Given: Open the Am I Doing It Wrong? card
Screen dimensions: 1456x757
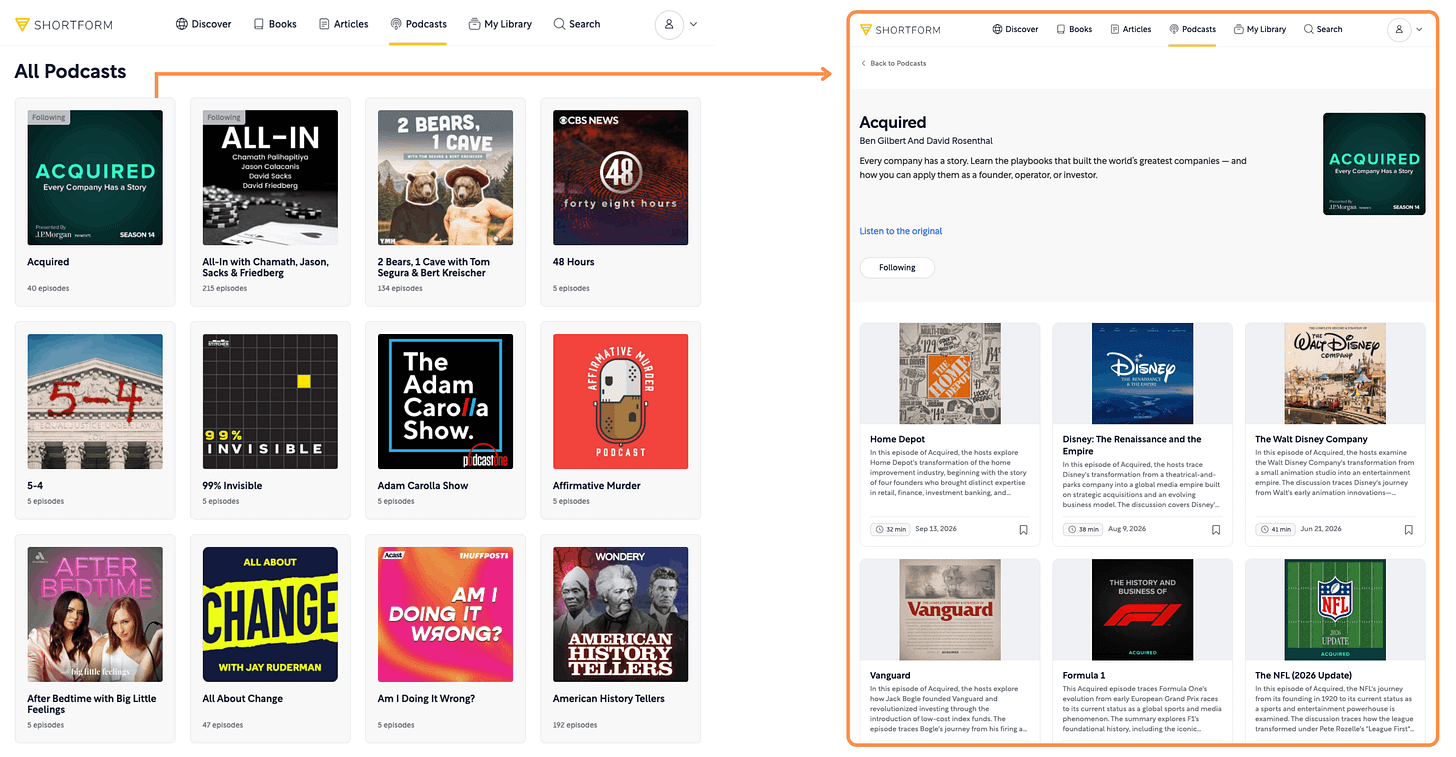Looking at the screenshot, I should [445, 638].
